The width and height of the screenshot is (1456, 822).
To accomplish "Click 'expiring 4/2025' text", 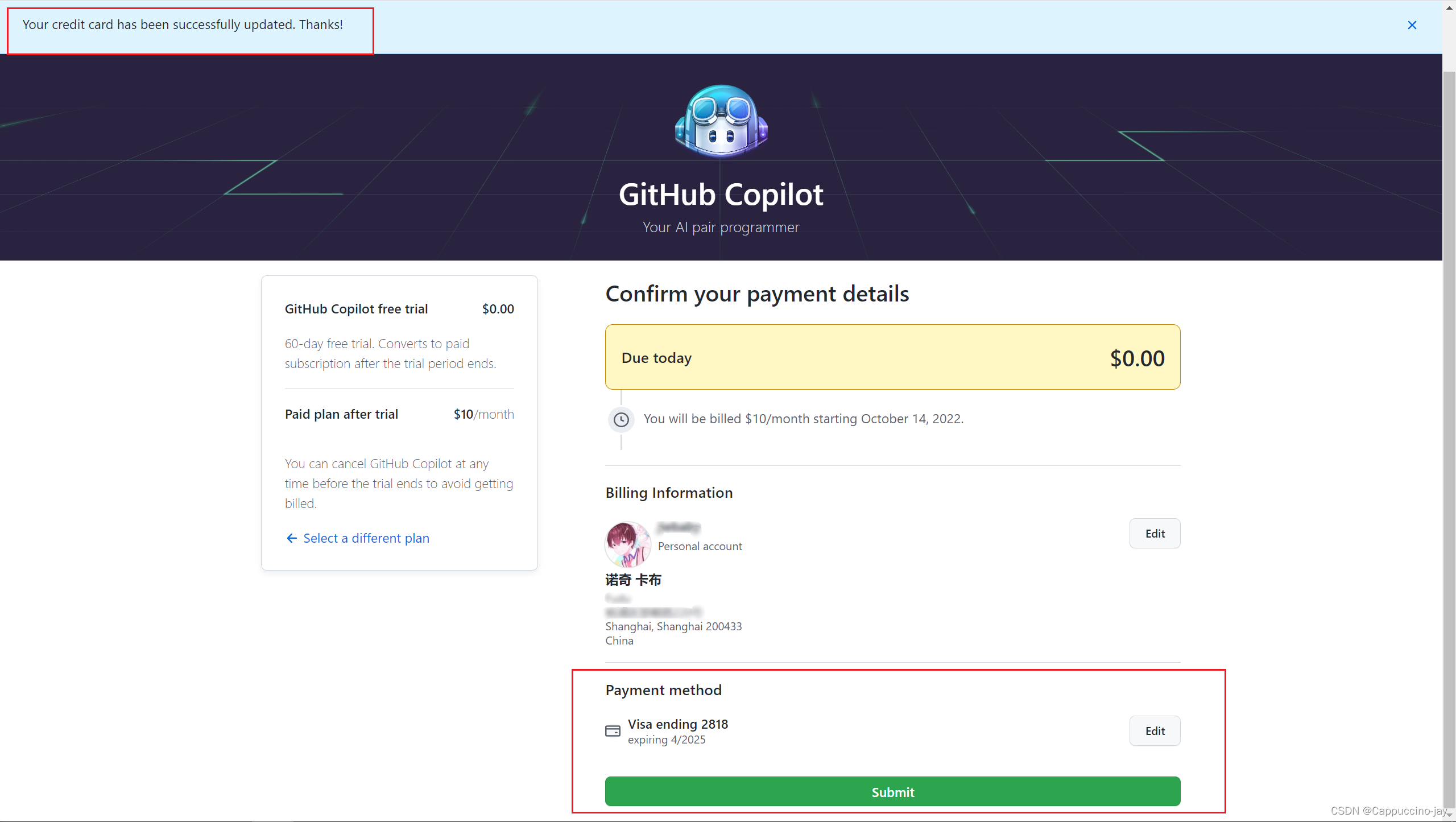I will [x=667, y=740].
